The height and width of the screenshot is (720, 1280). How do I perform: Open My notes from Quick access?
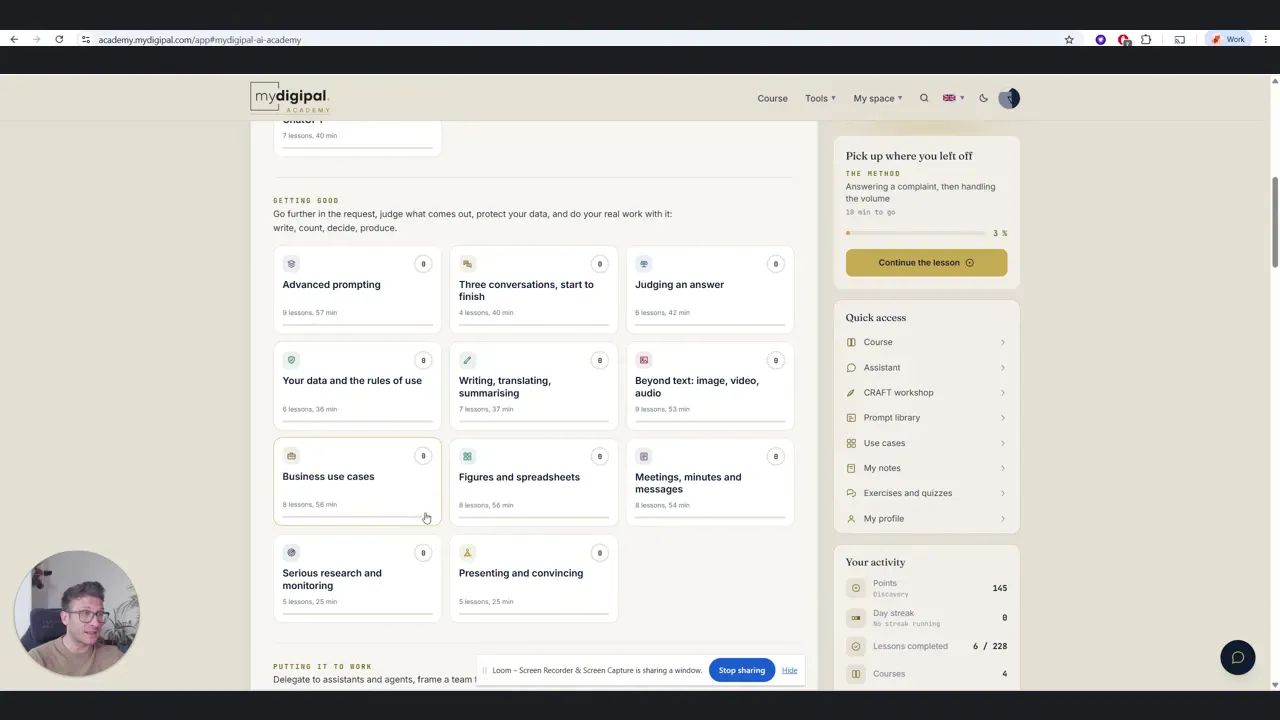(x=926, y=468)
